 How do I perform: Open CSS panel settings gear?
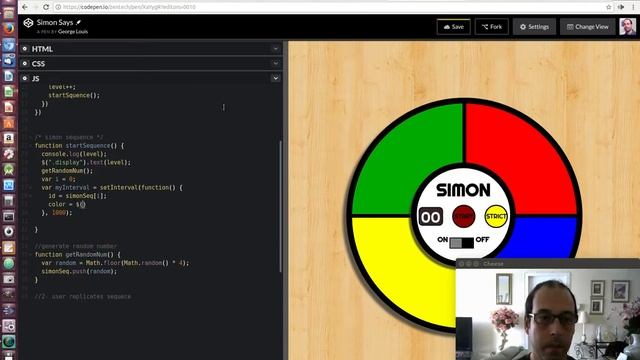[25, 63]
